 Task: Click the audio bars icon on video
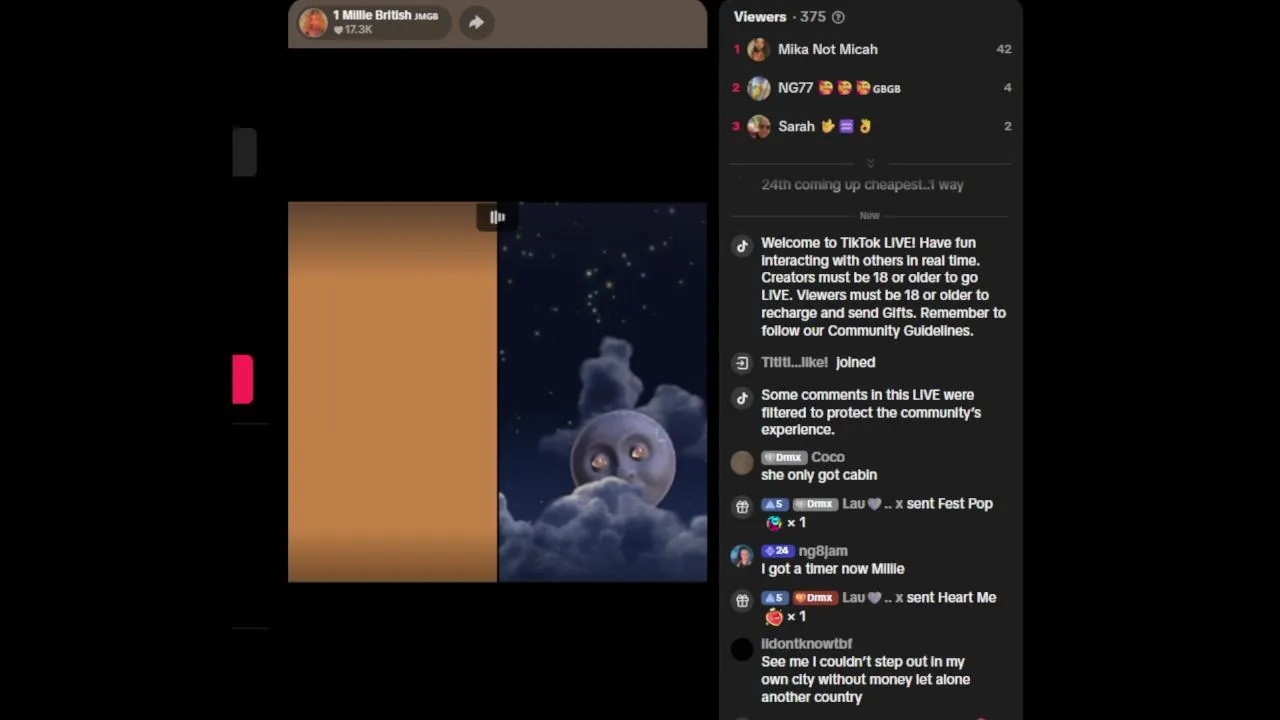497,217
